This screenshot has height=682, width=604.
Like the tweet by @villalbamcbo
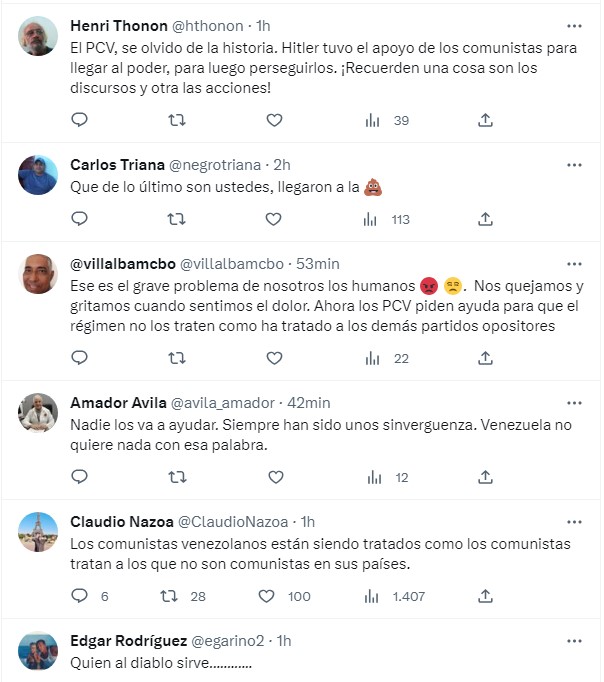coord(274,358)
